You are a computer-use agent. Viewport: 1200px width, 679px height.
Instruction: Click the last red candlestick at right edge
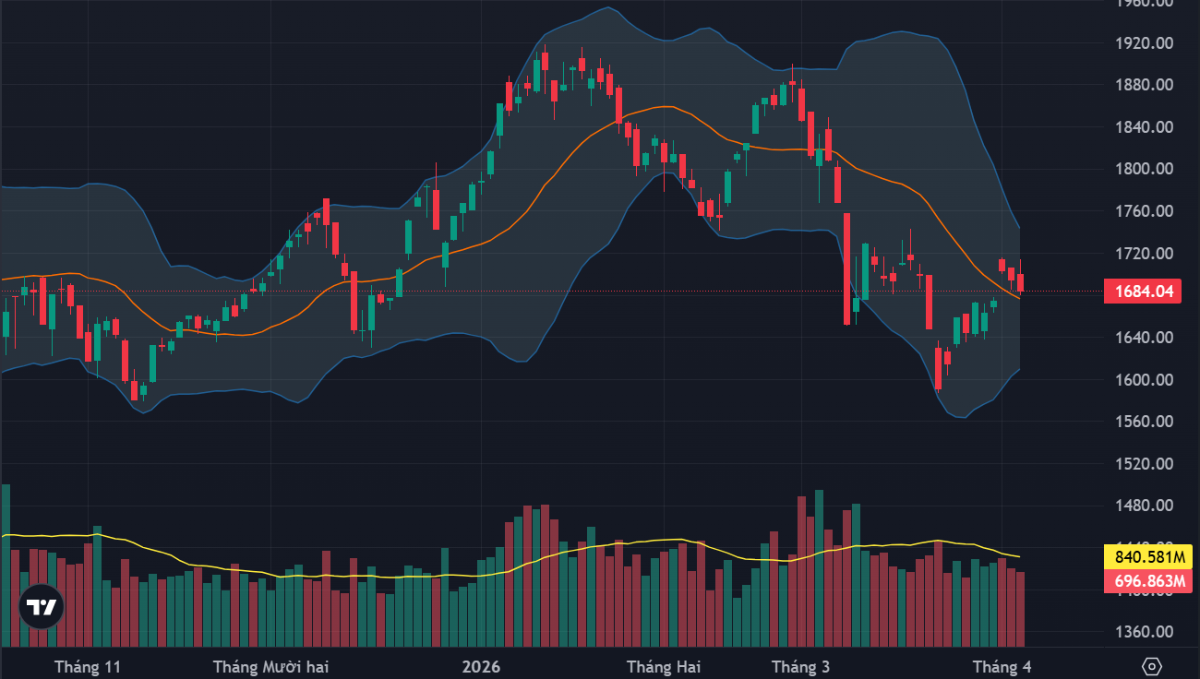pos(1020,283)
